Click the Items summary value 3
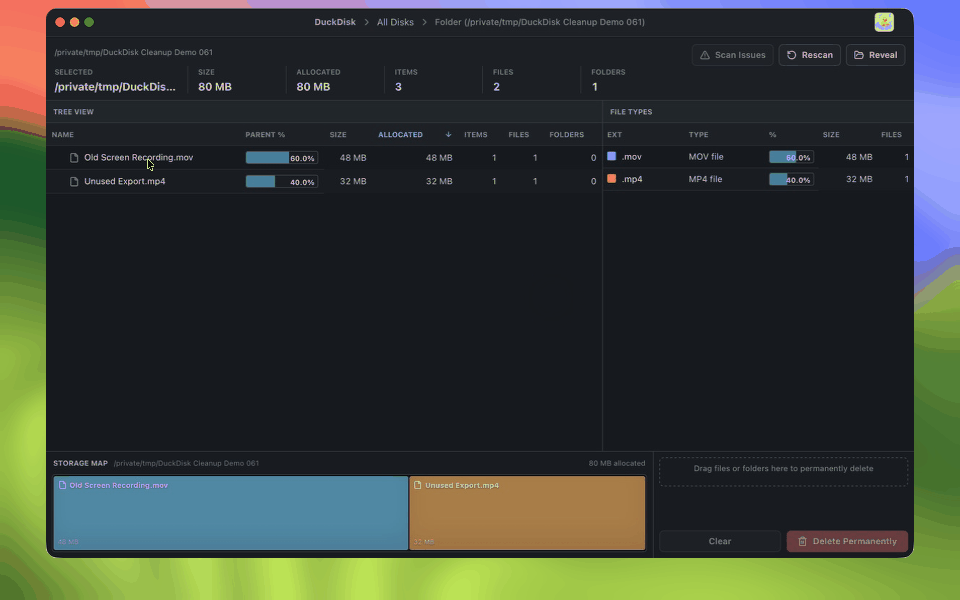This screenshot has width=960, height=600. pyautogui.click(x=399, y=87)
